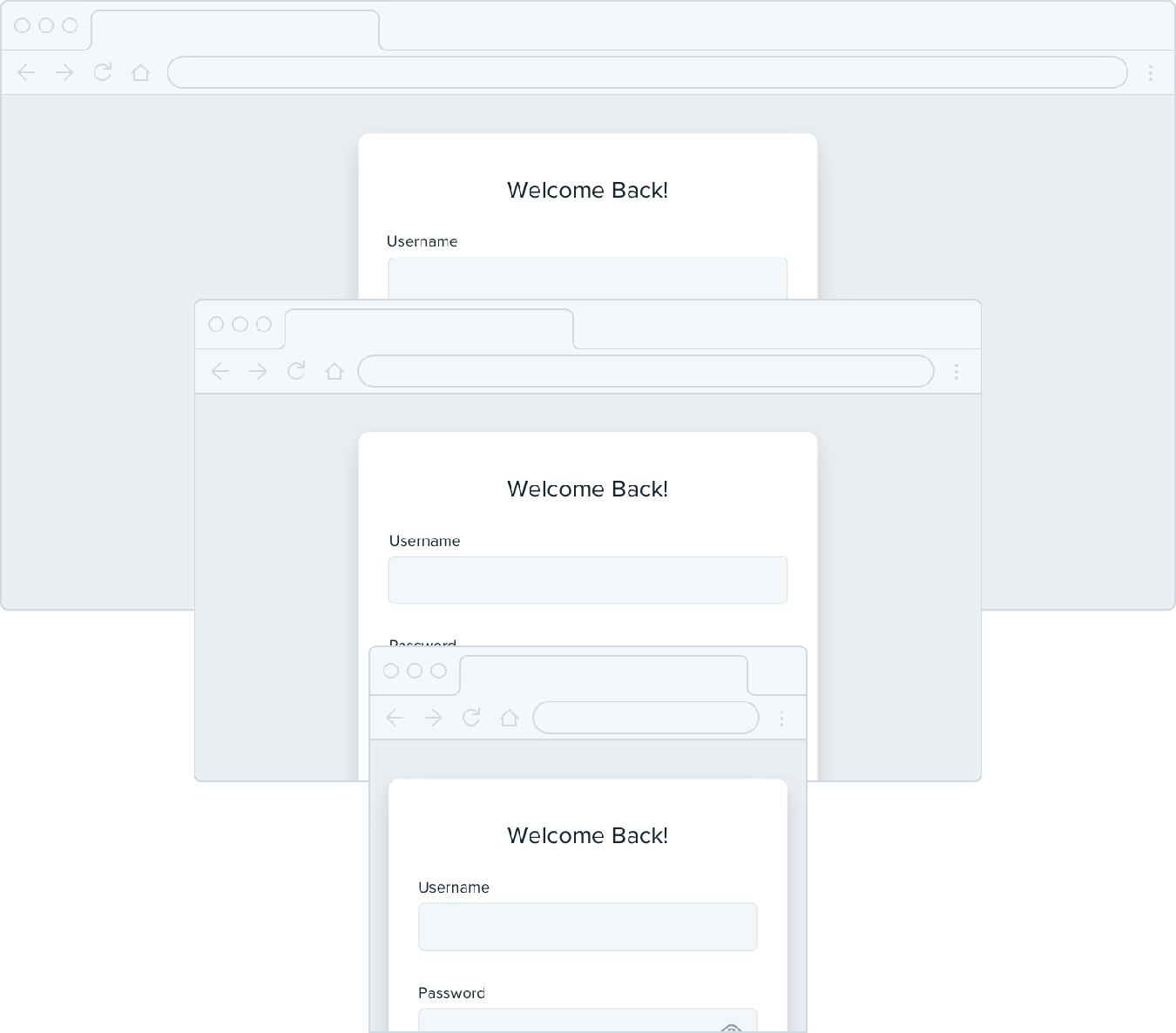
Task: Click forward arrow in the largest browser window
Action: [64, 72]
